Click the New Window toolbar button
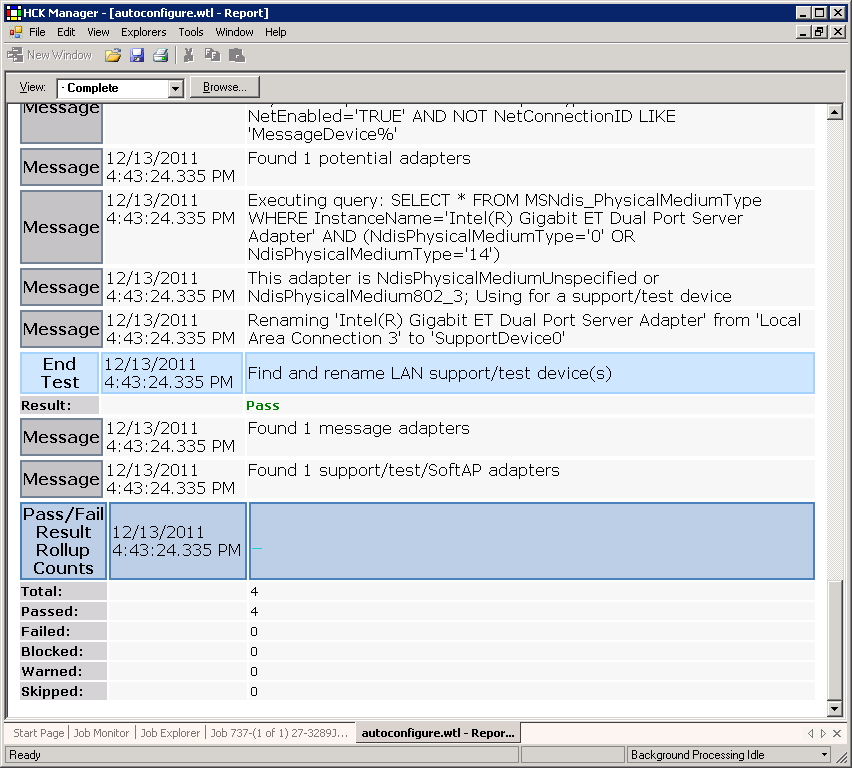The image size is (852, 768). tap(49, 55)
